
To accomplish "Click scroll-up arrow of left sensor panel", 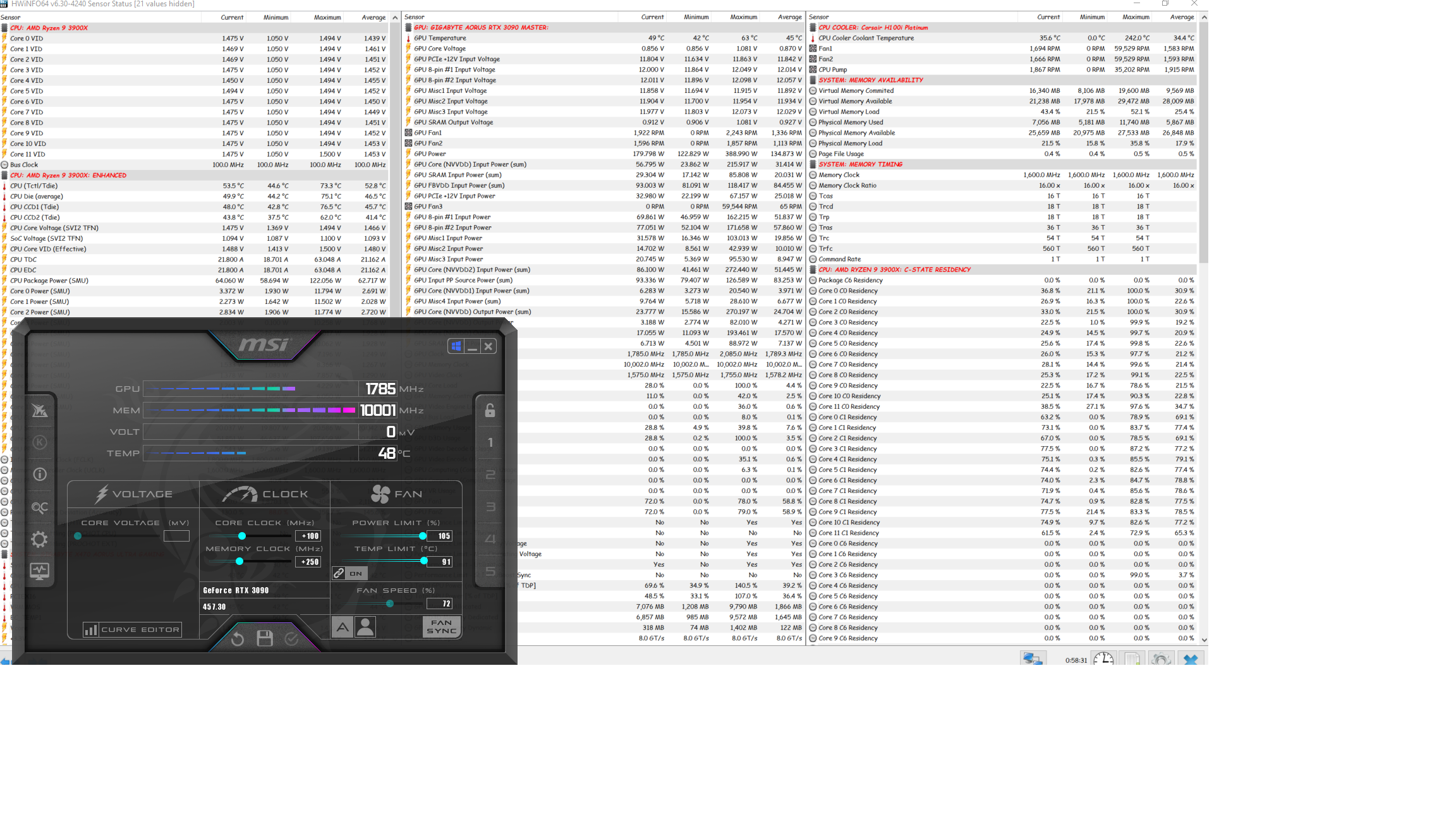I will click(395, 18).
